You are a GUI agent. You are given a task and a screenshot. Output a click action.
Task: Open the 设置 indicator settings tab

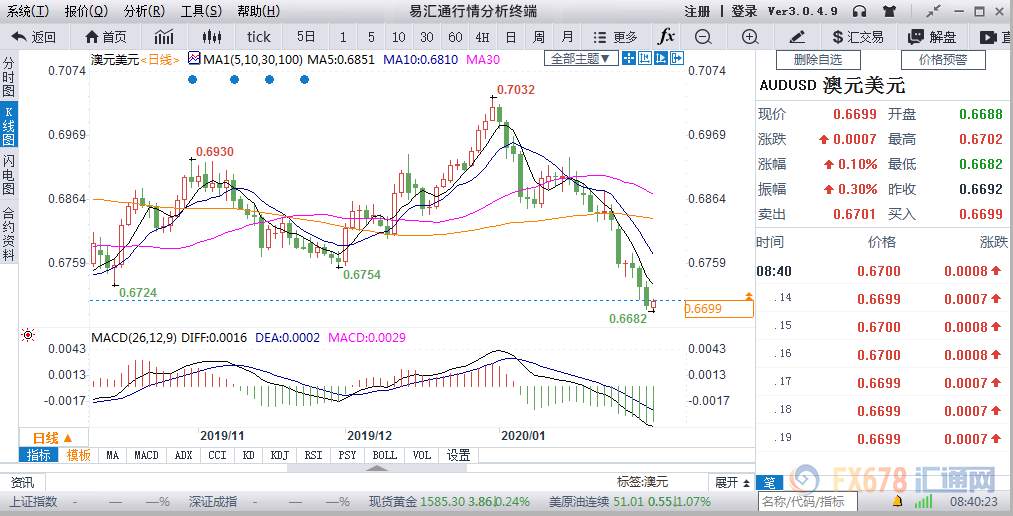(x=458, y=455)
